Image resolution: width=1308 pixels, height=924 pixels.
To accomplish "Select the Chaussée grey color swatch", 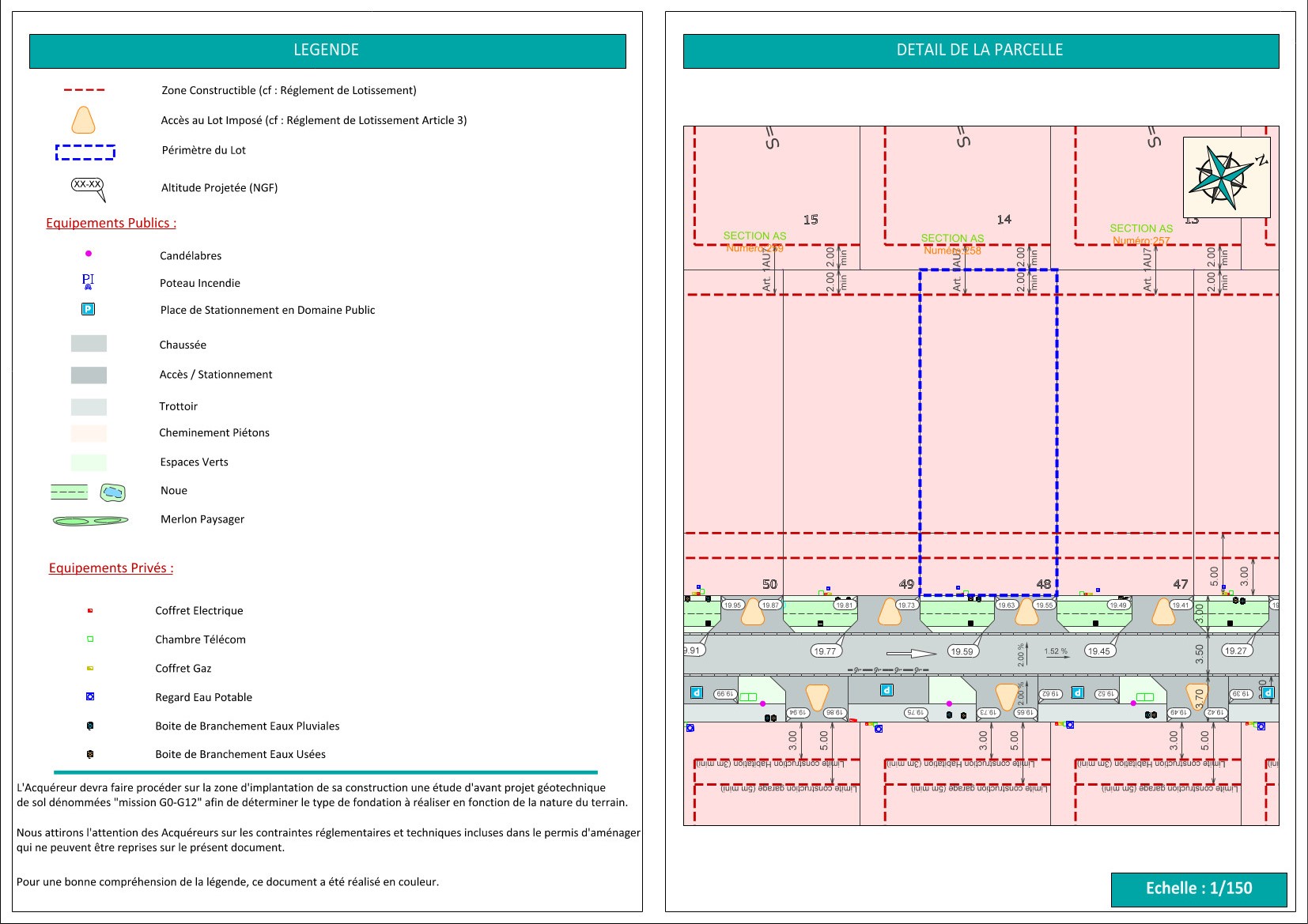I will click(x=89, y=344).
